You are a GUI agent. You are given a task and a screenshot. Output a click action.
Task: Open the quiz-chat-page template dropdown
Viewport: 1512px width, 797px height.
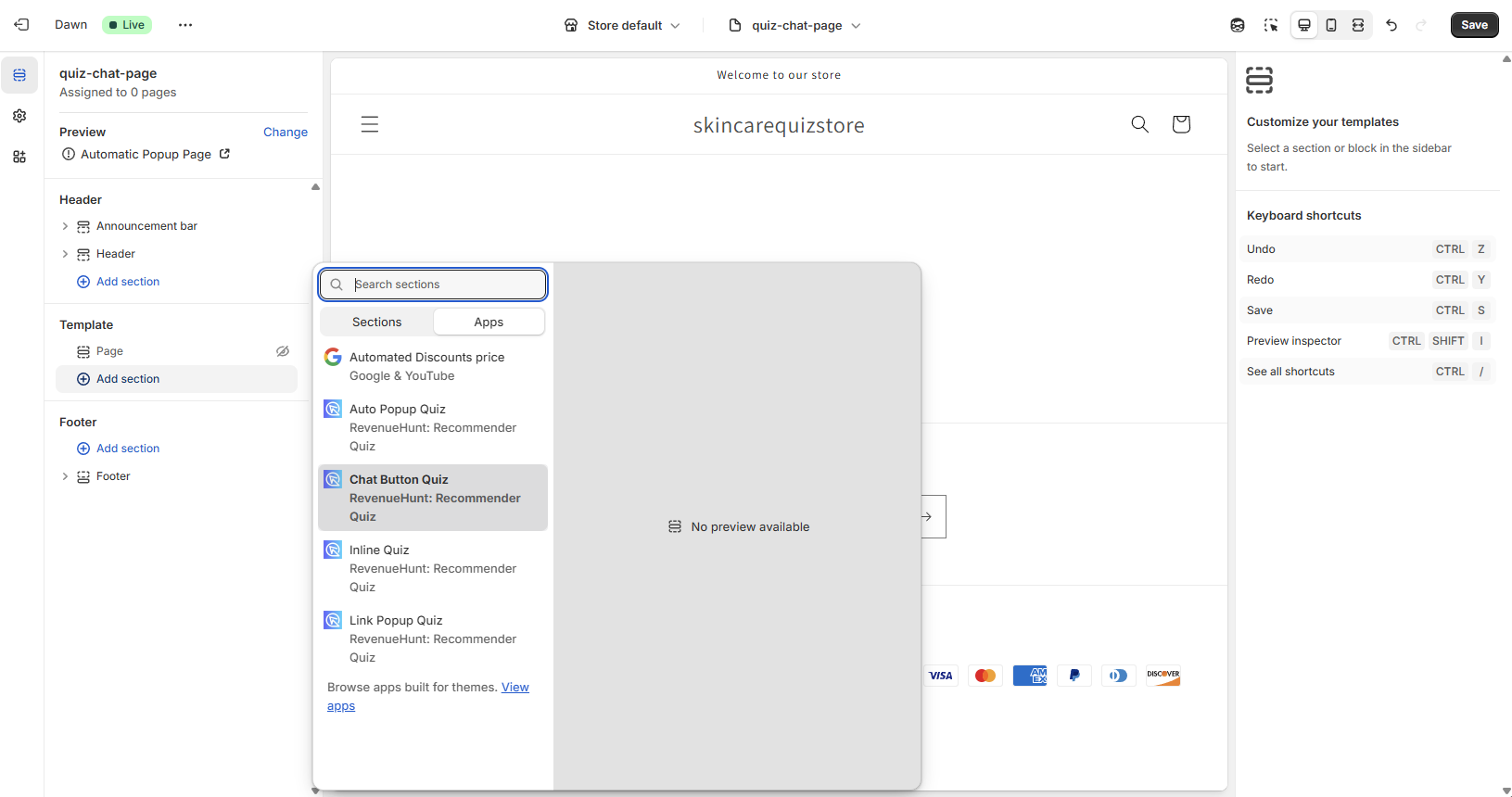coord(795,25)
